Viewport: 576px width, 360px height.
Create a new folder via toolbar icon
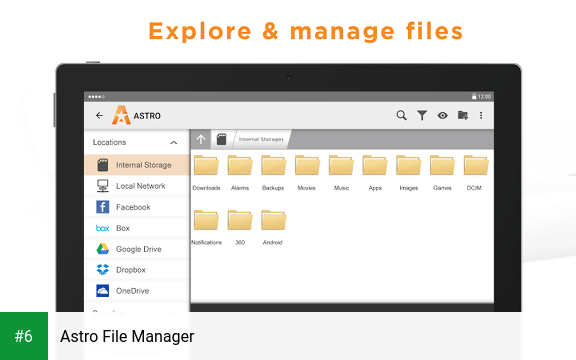point(462,115)
